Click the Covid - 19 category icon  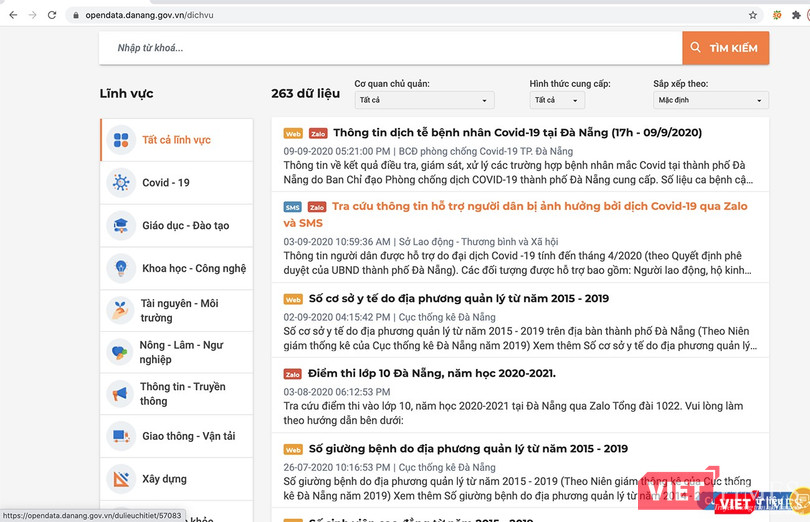[x=121, y=183]
